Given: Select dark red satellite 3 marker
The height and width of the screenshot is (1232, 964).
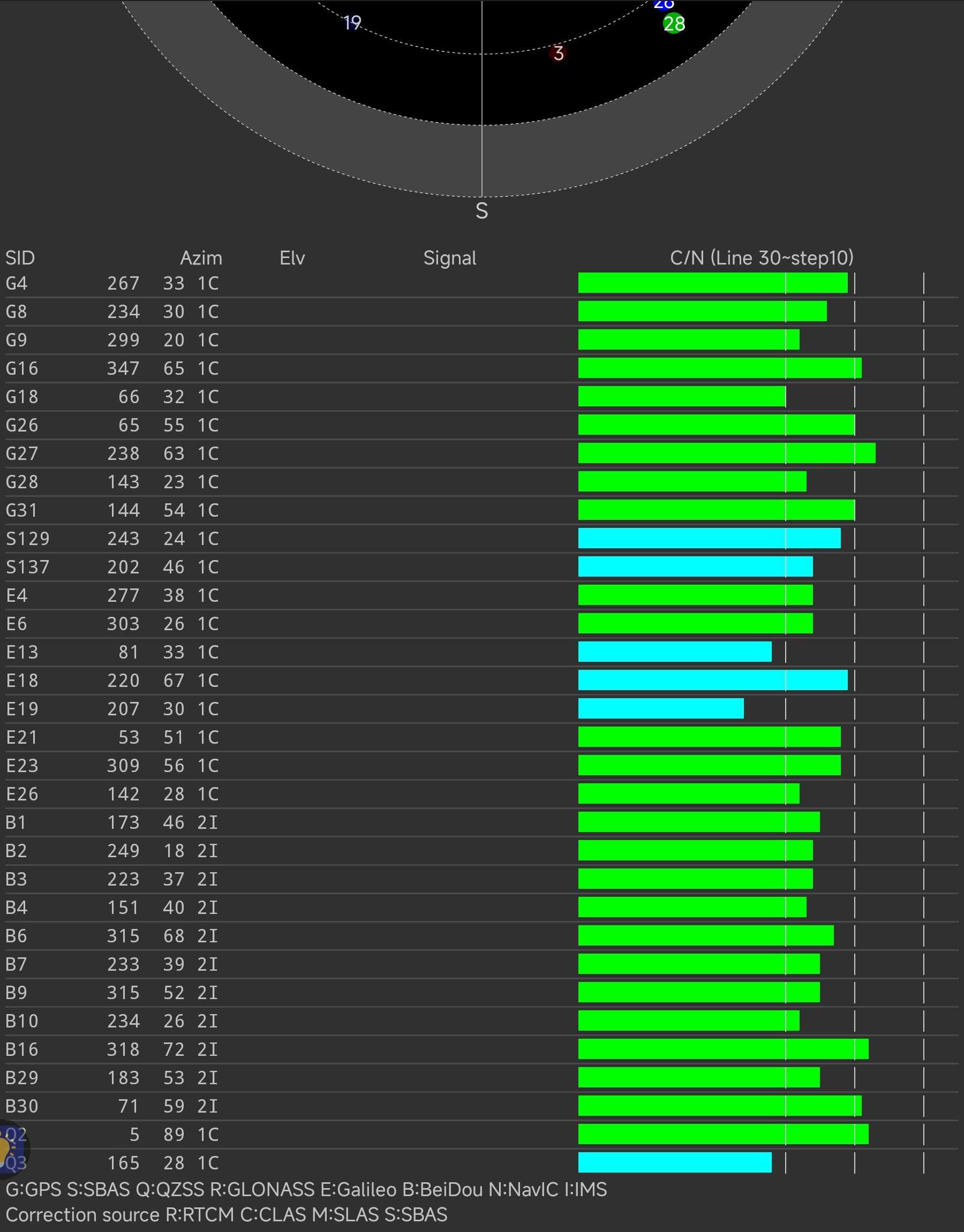Looking at the screenshot, I should click(x=558, y=54).
